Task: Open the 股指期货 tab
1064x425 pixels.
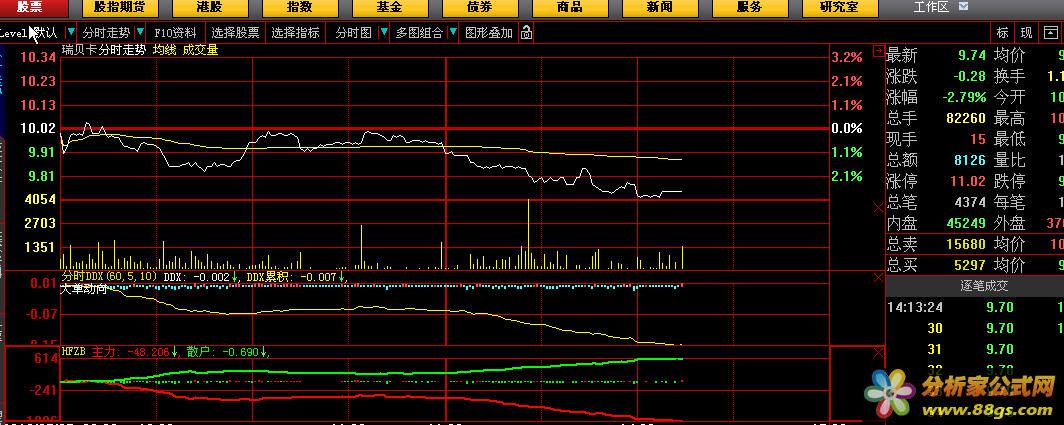Action: (119, 8)
